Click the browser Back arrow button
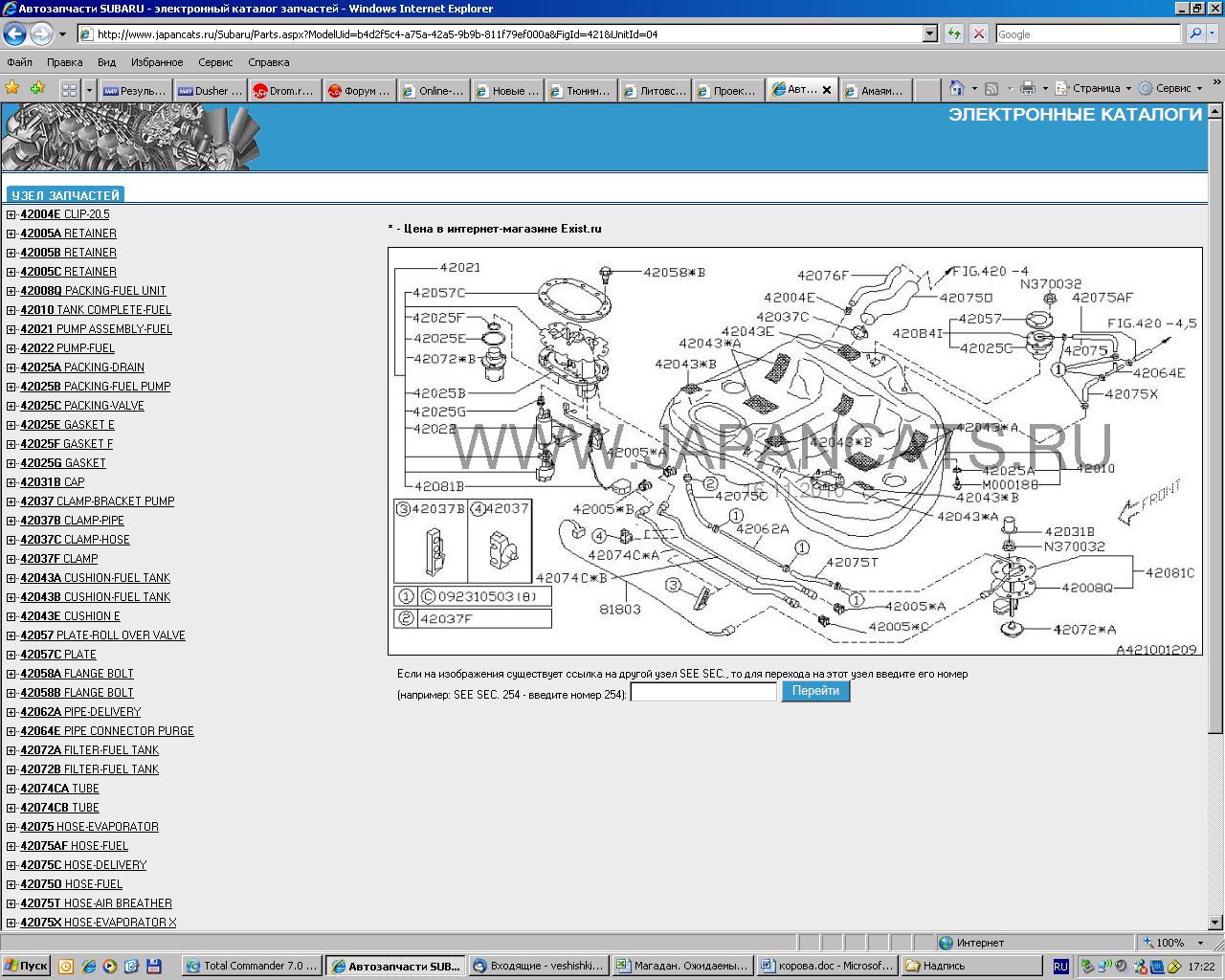Viewport: 1225px width, 980px height. 14,34
